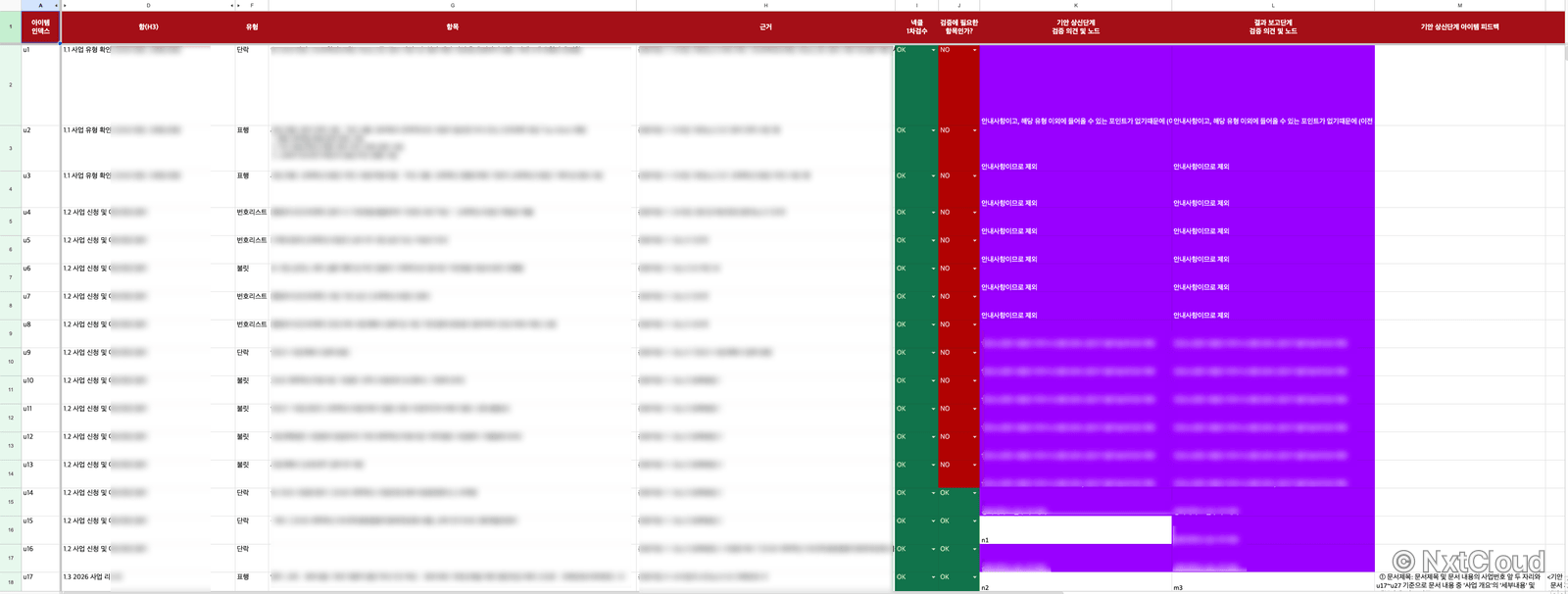This screenshot has width=1568, height=594.
Task: Select column G header letter
Action: 453,6
